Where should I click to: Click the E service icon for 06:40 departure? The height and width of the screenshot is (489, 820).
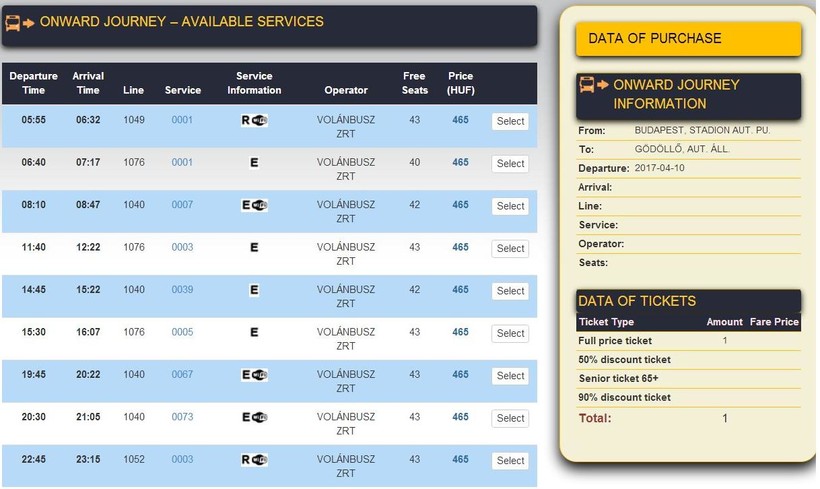254,163
